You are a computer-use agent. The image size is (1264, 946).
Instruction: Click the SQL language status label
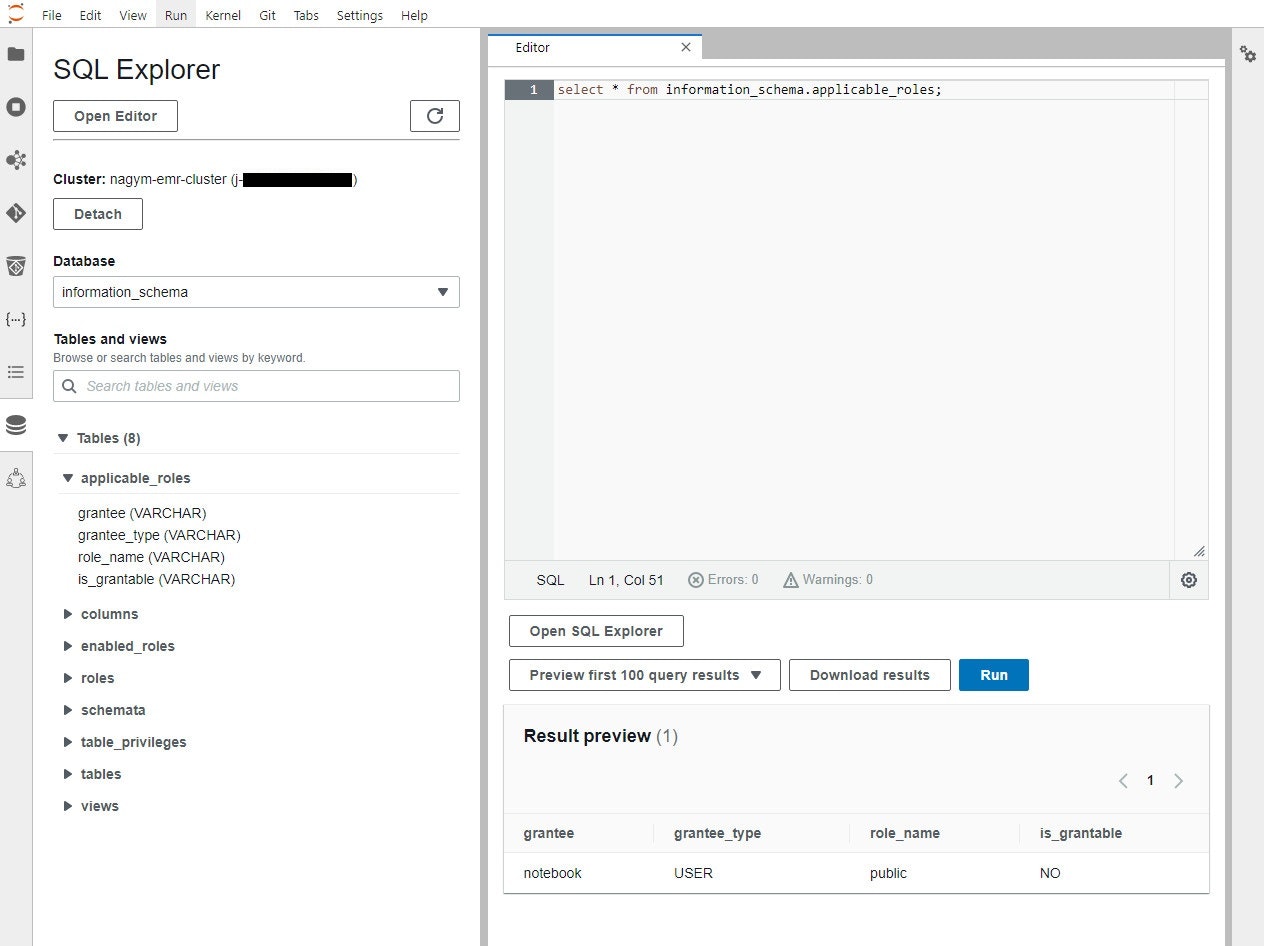click(550, 580)
